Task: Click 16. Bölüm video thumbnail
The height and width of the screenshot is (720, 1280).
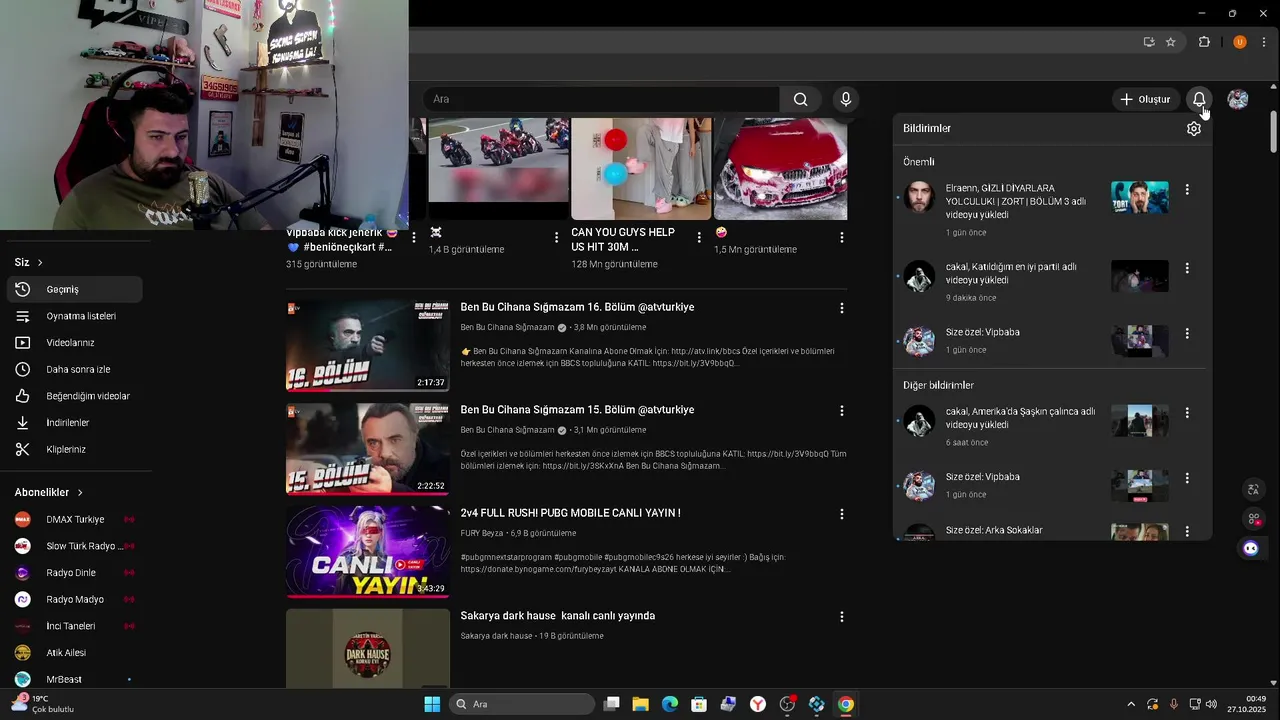Action: (x=368, y=345)
